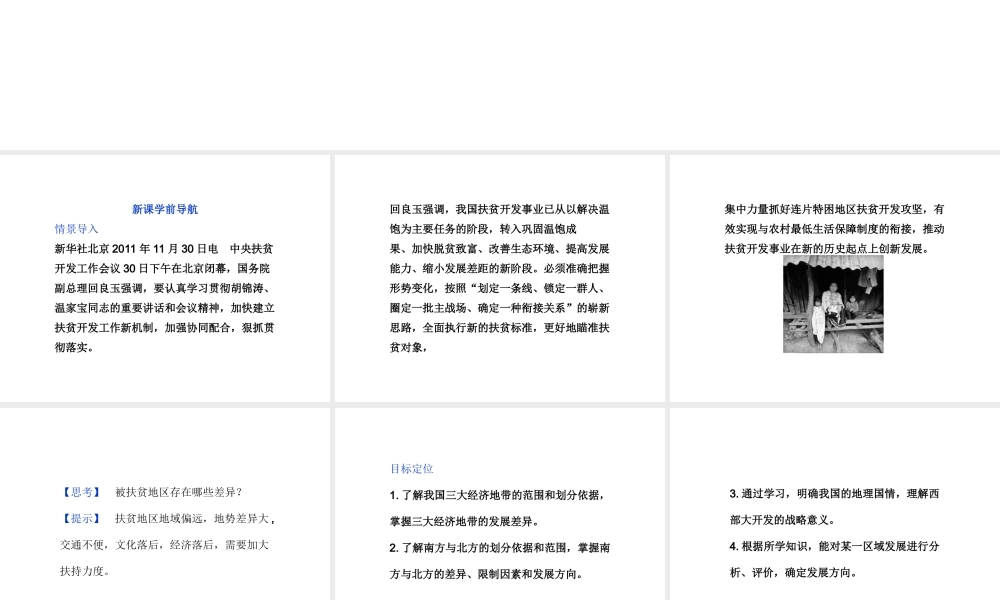This screenshot has height=600, width=1000.
Task: Select the slide with items 3 and 4
Action: coord(833,502)
